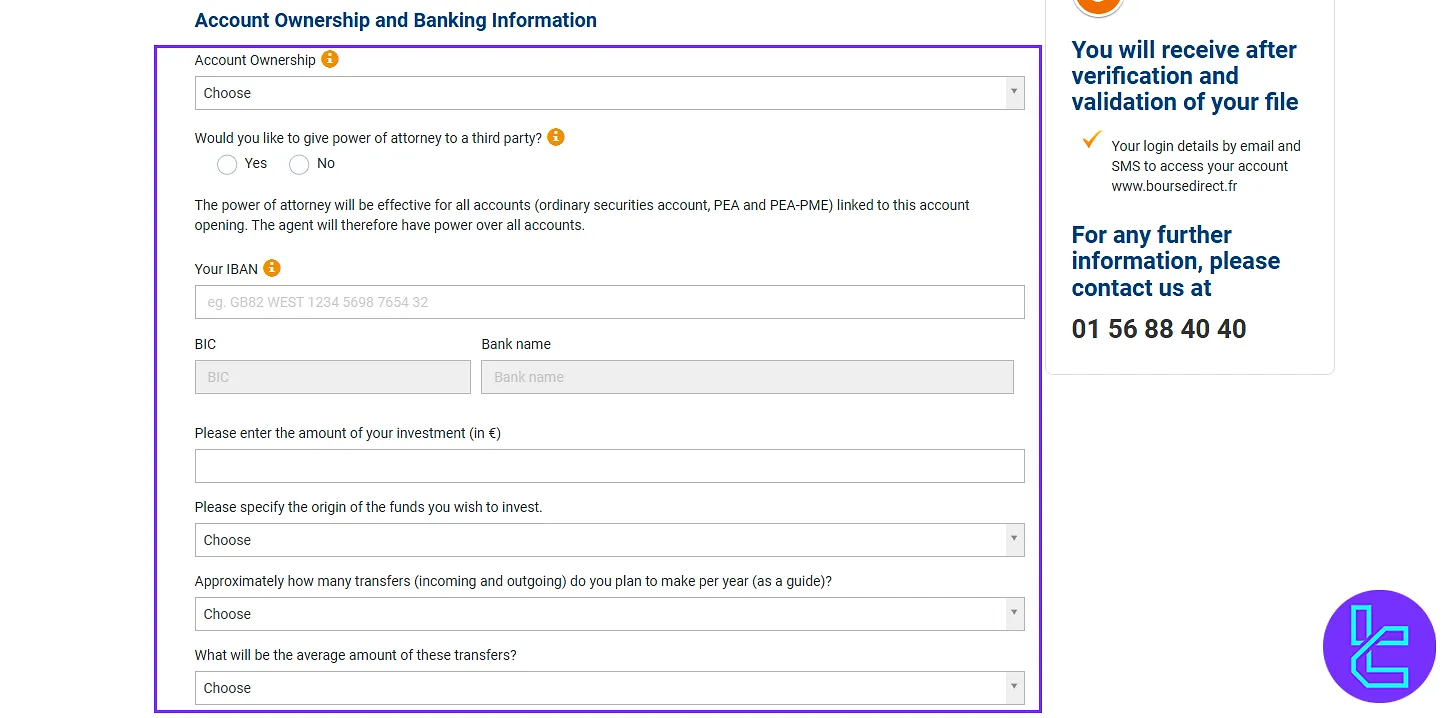This screenshot has height=718, width=1451.
Task: Click inside the IBAN input field
Action: [610, 302]
